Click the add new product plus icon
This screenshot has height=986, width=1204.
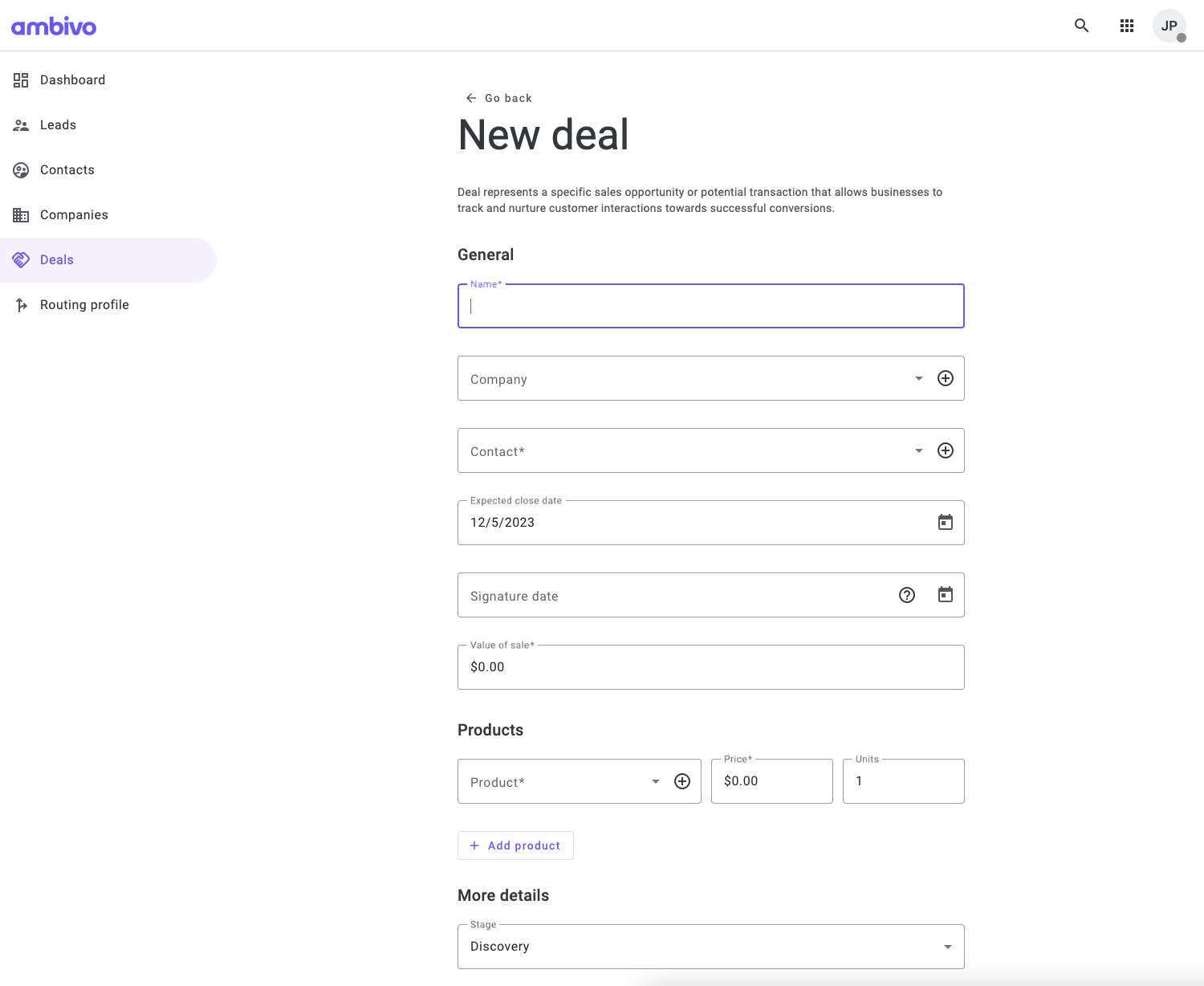pyautogui.click(x=682, y=781)
